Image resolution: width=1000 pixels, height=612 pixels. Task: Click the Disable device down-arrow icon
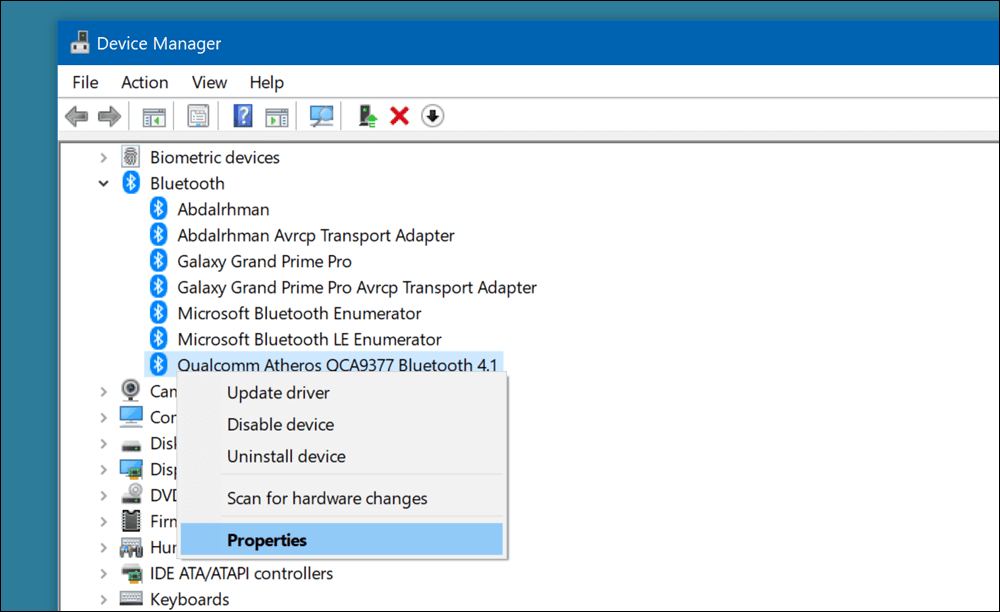coord(432,116)
